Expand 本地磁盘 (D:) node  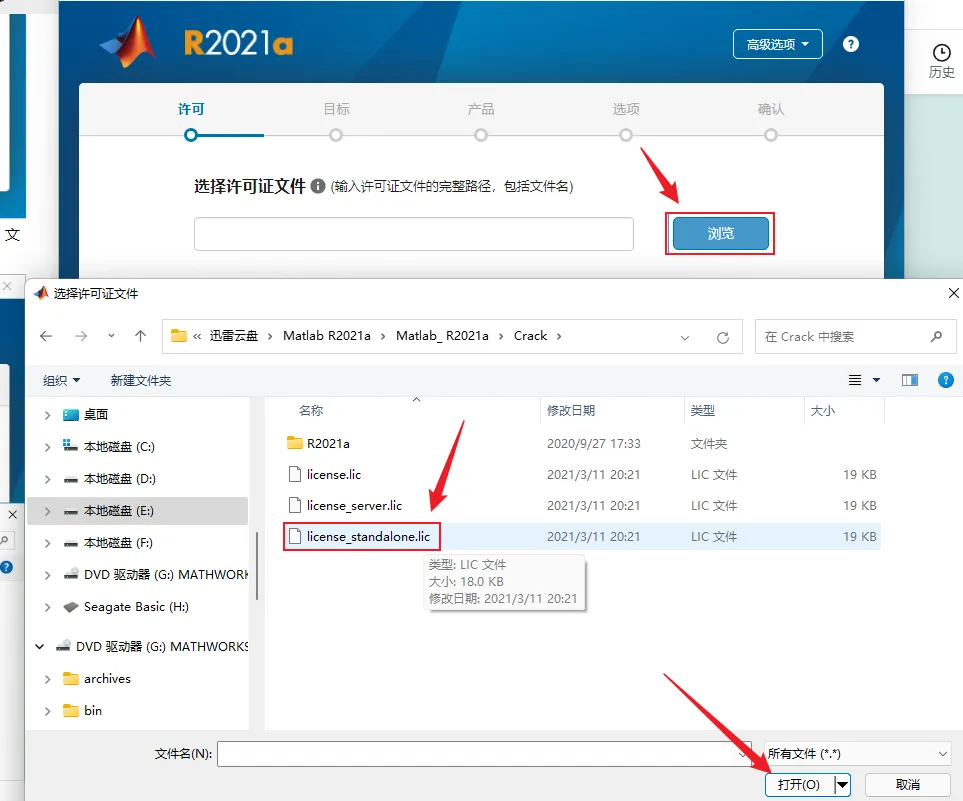[47, 479]
